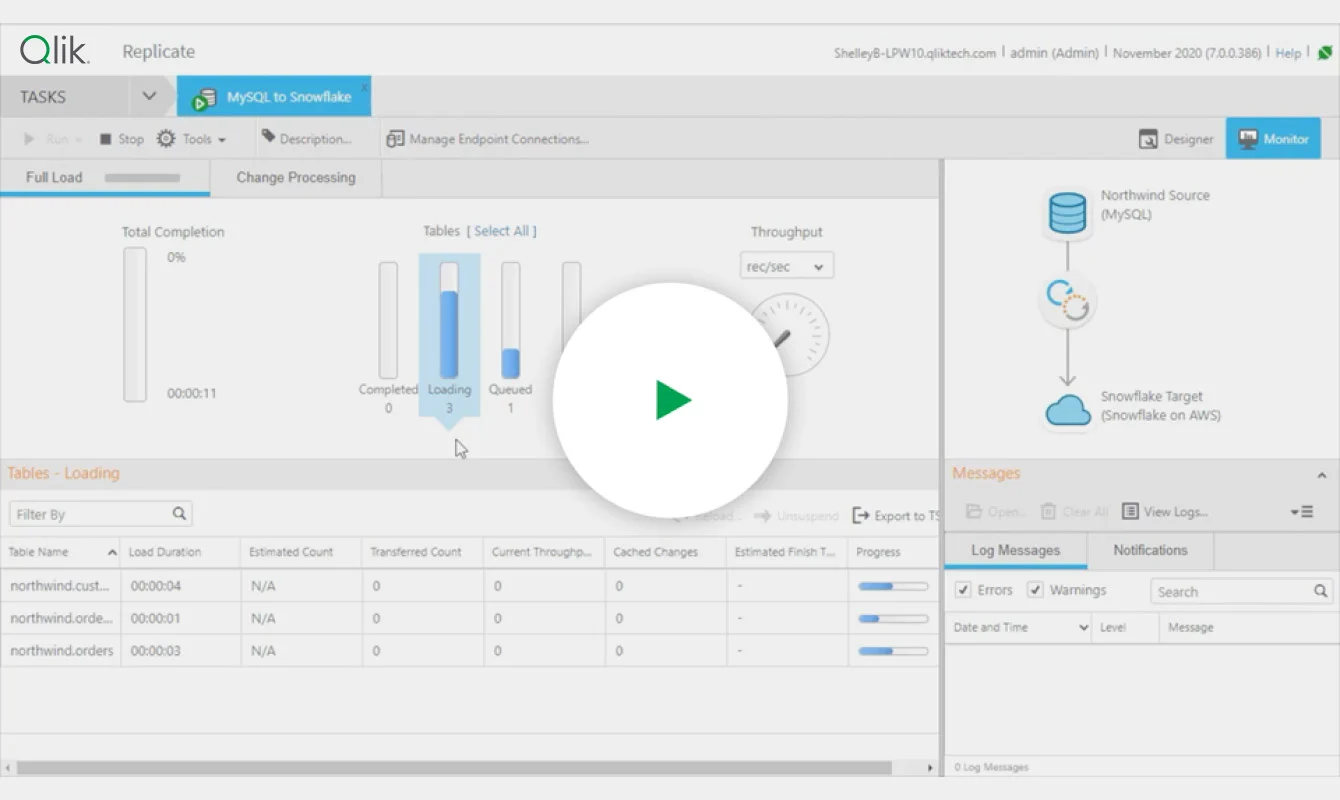This screenshot has width=1340, height=800.
Task: Select the Notifications tab
Action: pos(1150,550)
